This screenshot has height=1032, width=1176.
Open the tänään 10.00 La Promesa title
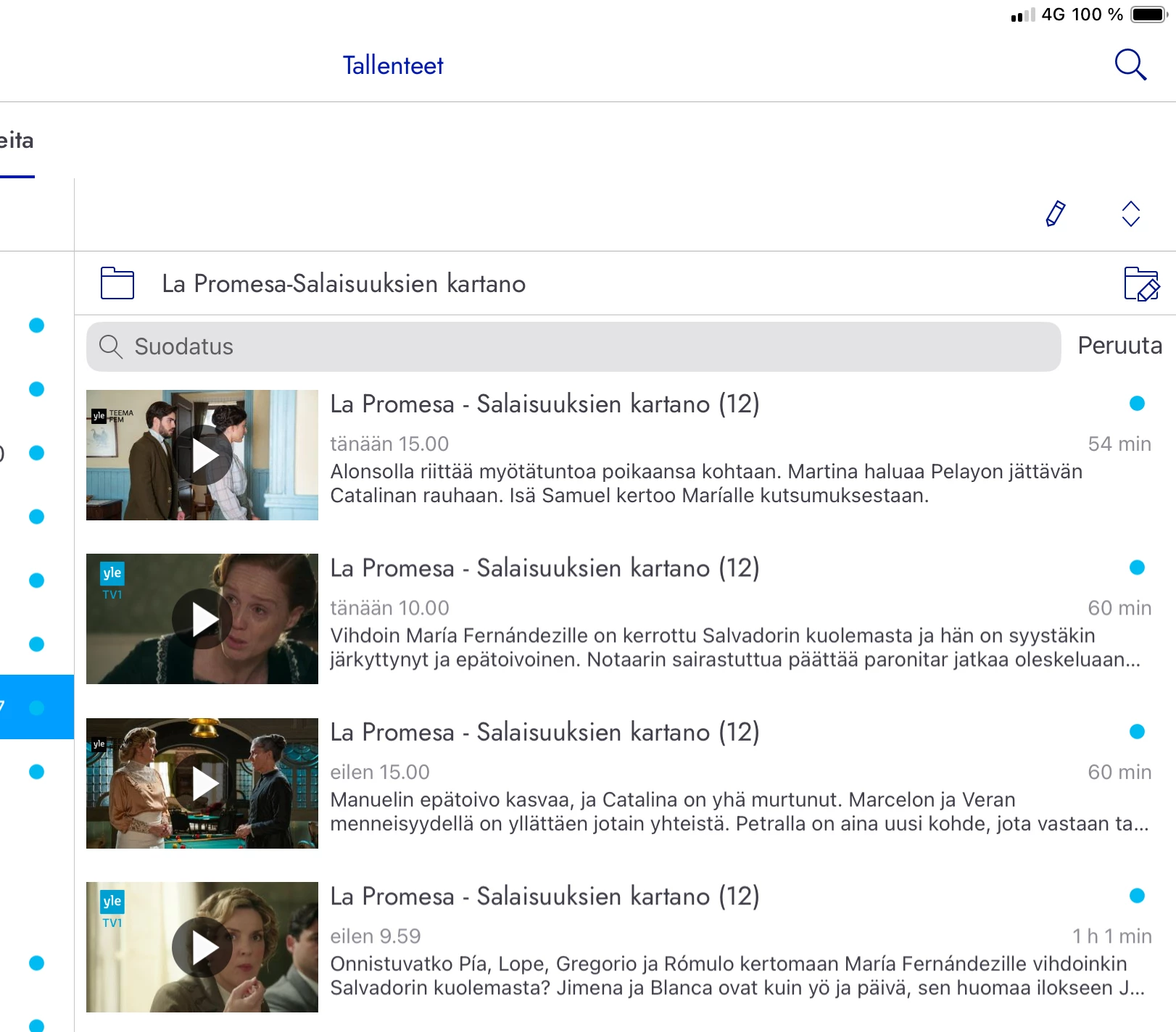(x=544, y=567)
